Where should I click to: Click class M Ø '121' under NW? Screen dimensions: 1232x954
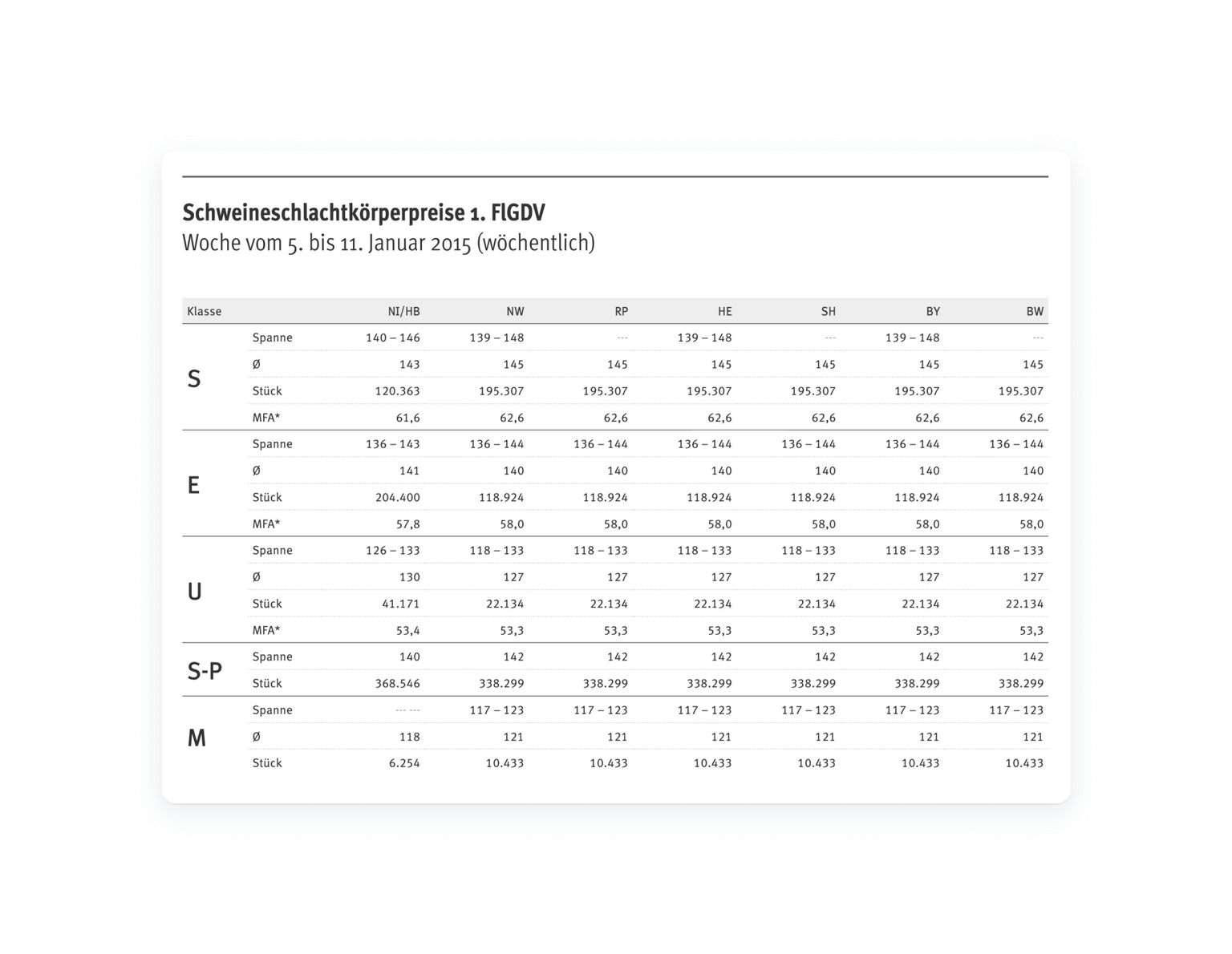[x=514, y=737]
